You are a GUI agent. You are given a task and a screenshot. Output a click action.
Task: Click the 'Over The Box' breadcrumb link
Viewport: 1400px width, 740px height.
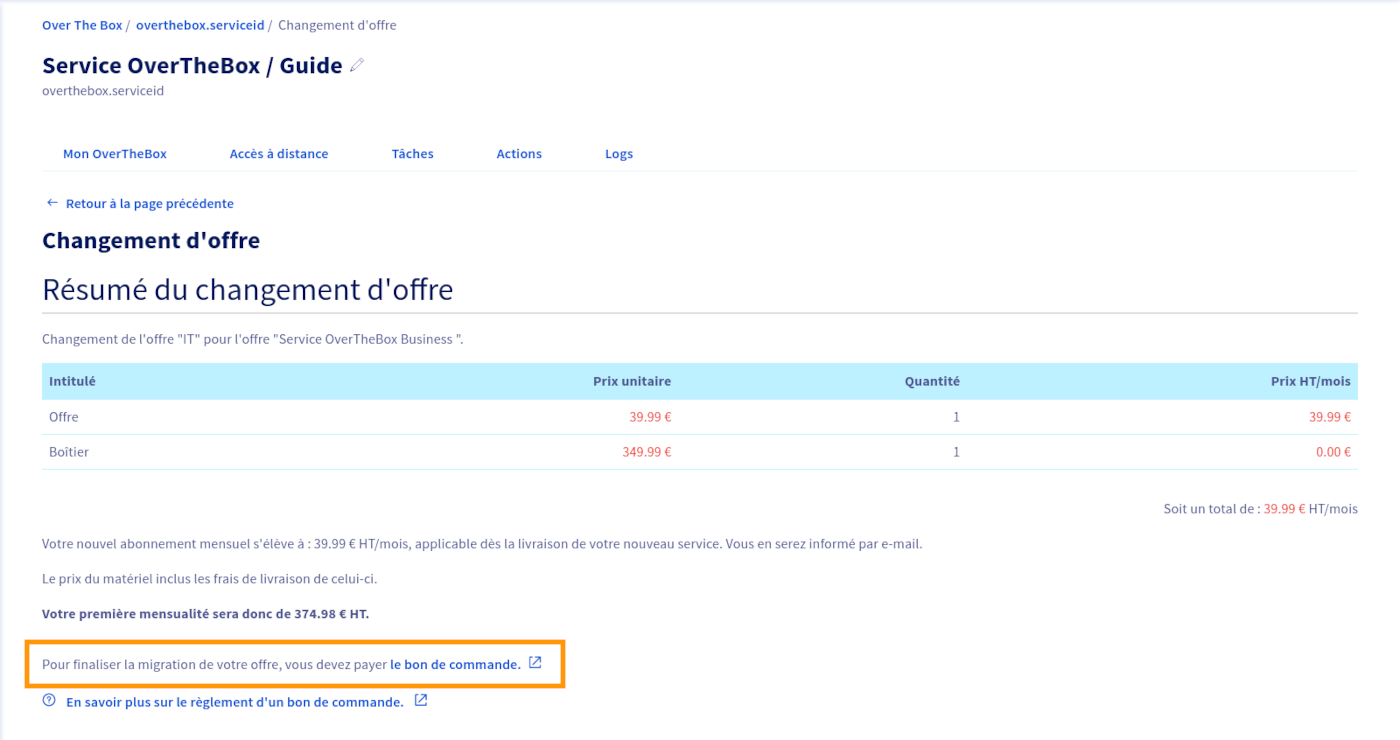point(82,25)
